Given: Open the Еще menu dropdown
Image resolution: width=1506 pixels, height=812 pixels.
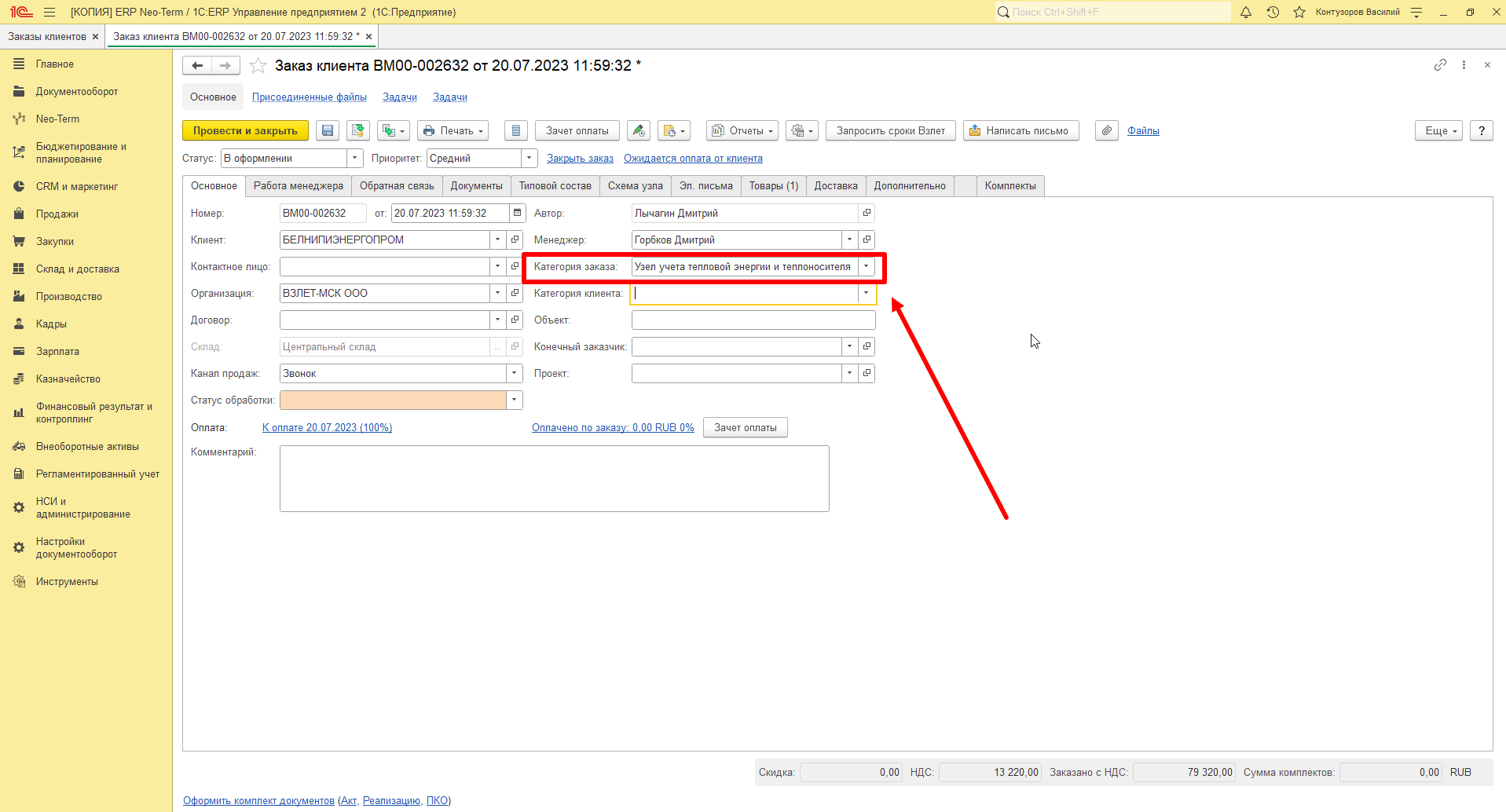Looking at the screenshot, I should (x=1439, y=131).
